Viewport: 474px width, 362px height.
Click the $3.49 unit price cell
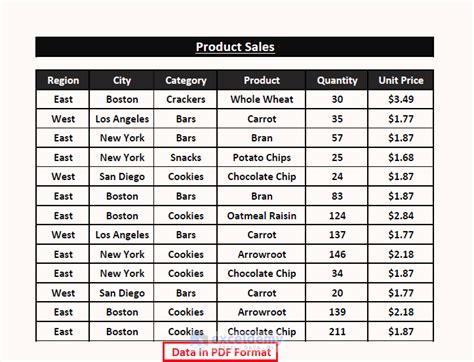click(x=401, y=99)
